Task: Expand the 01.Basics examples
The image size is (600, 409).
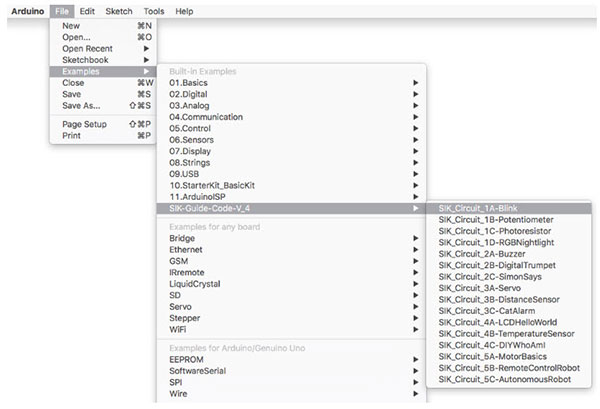Action: tap(291, 83)
